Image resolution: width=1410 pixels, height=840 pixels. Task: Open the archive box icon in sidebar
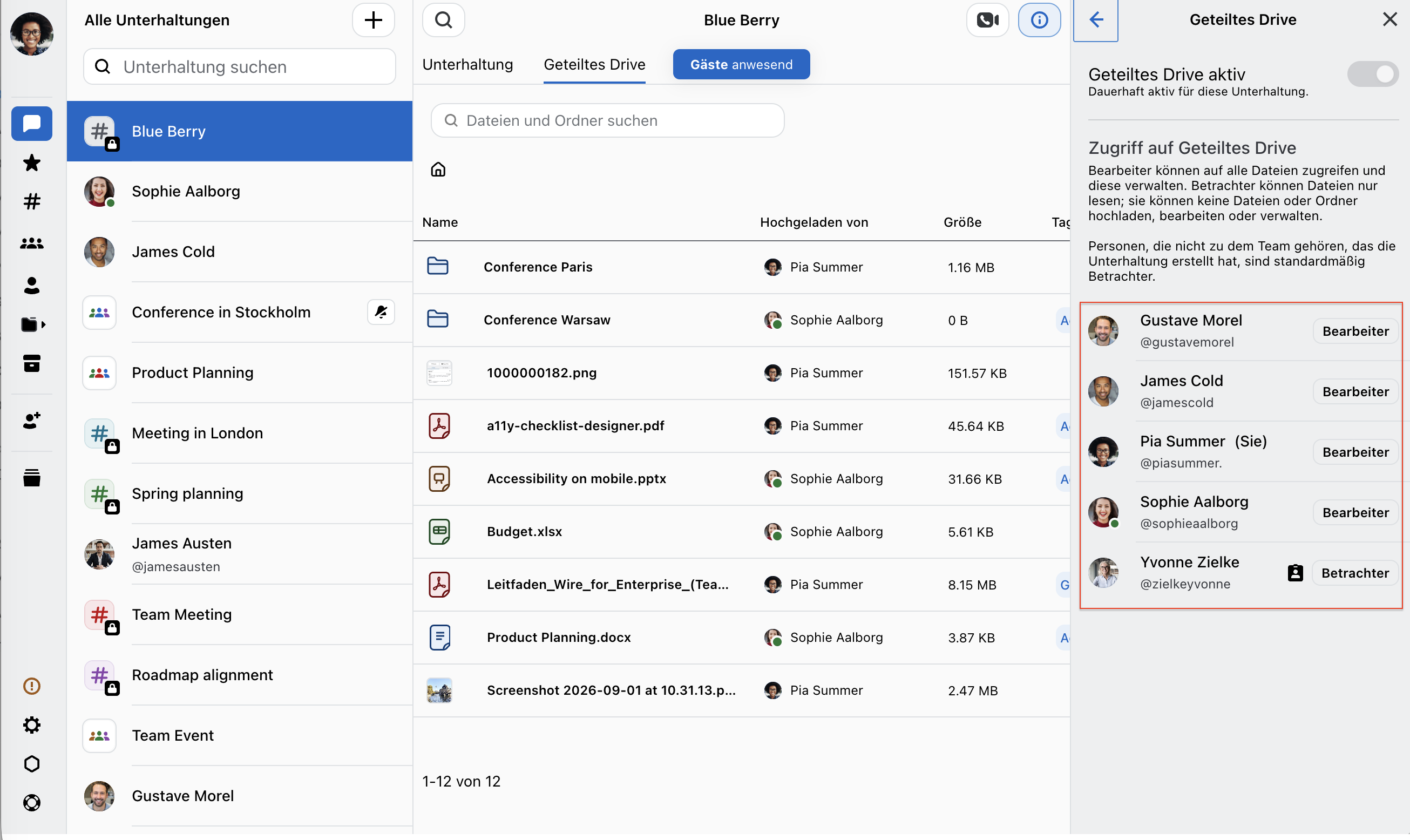pos(32,363)
